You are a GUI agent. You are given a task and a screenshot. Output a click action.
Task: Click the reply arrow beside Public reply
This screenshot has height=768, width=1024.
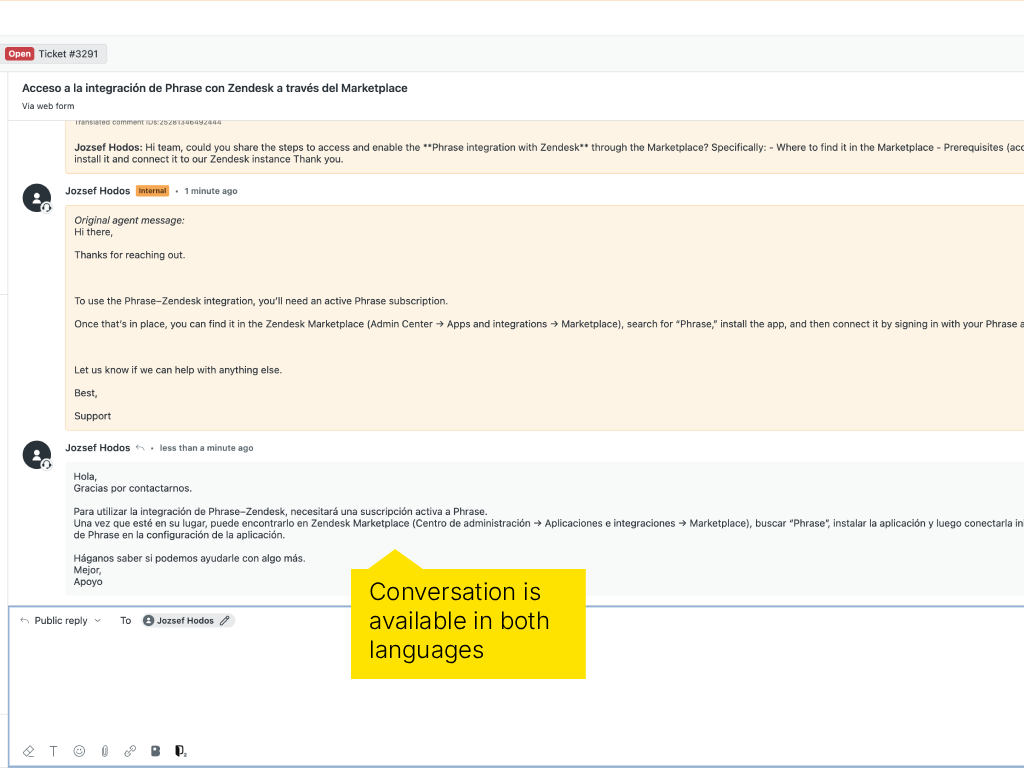point(25,621)
